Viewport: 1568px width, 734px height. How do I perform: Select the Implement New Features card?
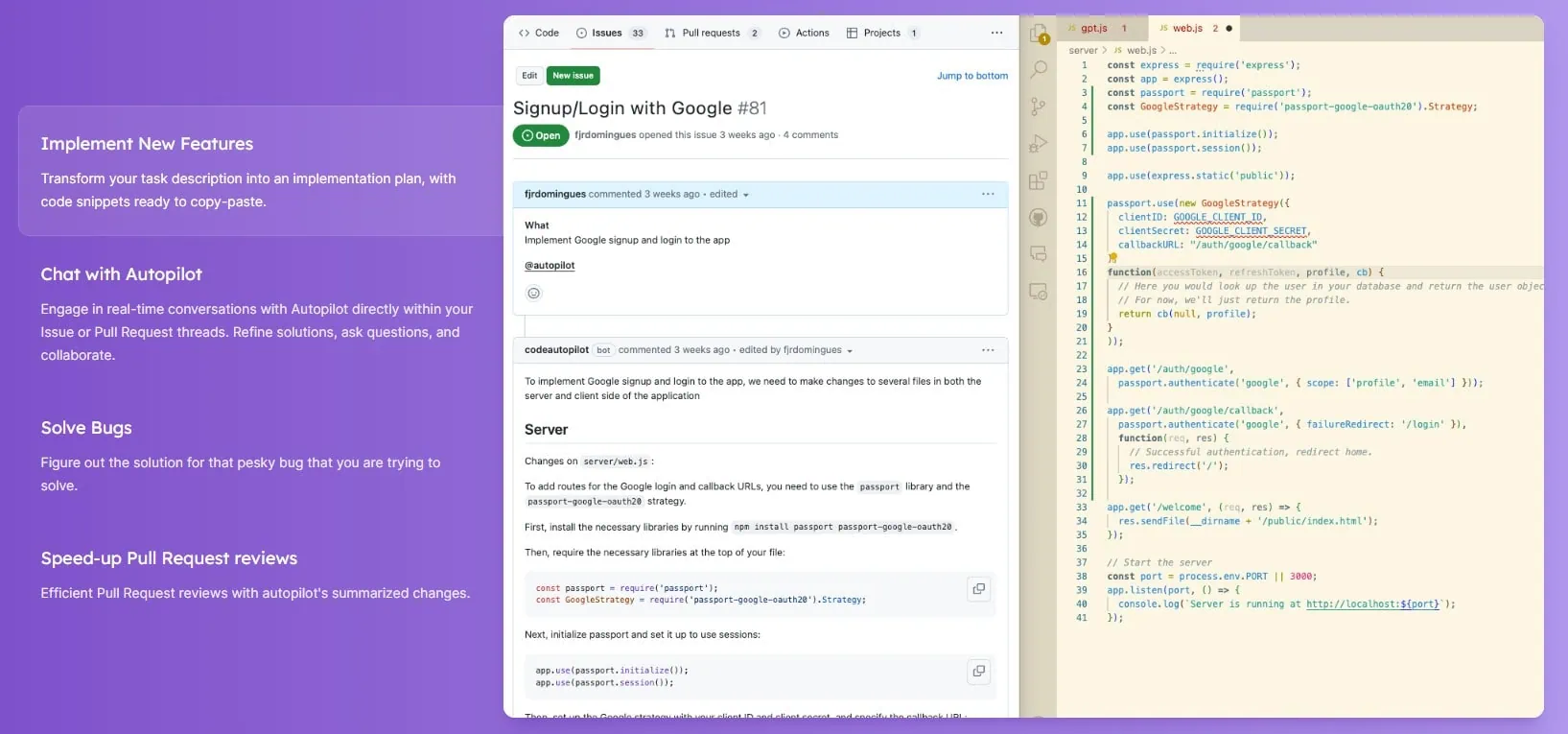tap(261, 171)
